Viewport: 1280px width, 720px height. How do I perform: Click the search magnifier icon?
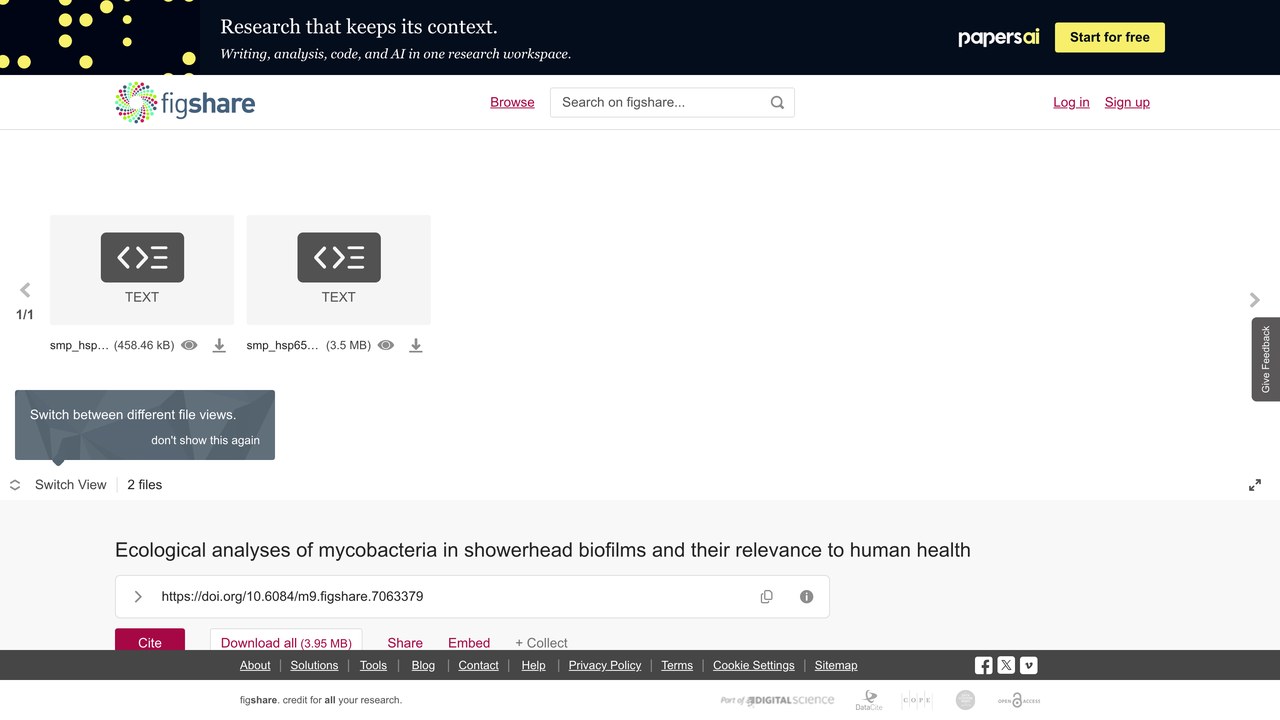click(x=777, y=102)
